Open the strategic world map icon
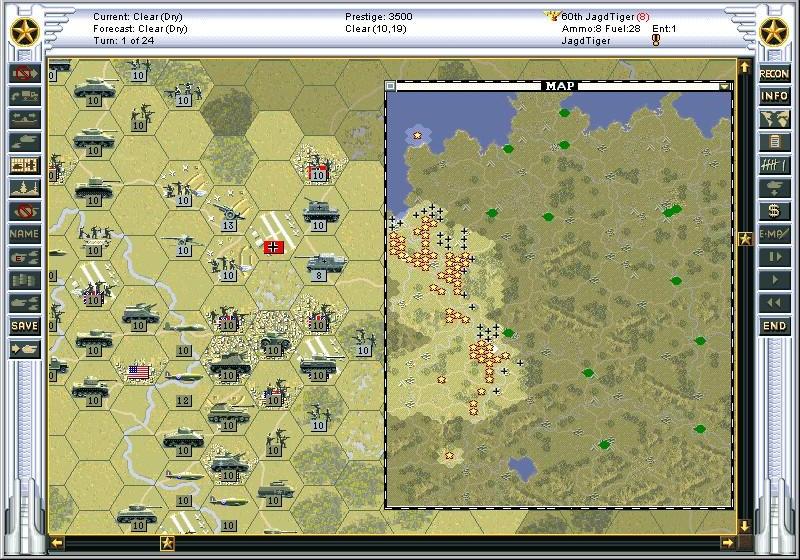The width and height of the screenshot is (800, 560). (x=774, y=119)
